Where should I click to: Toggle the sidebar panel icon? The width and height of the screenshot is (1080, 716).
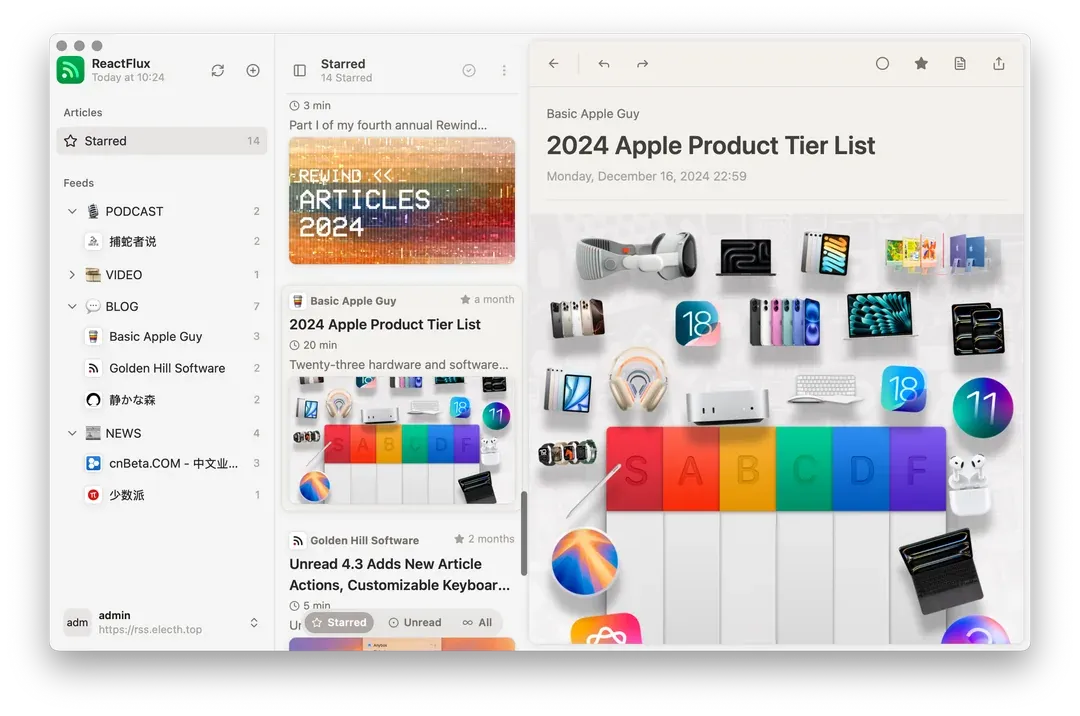(x=299, y=70)
